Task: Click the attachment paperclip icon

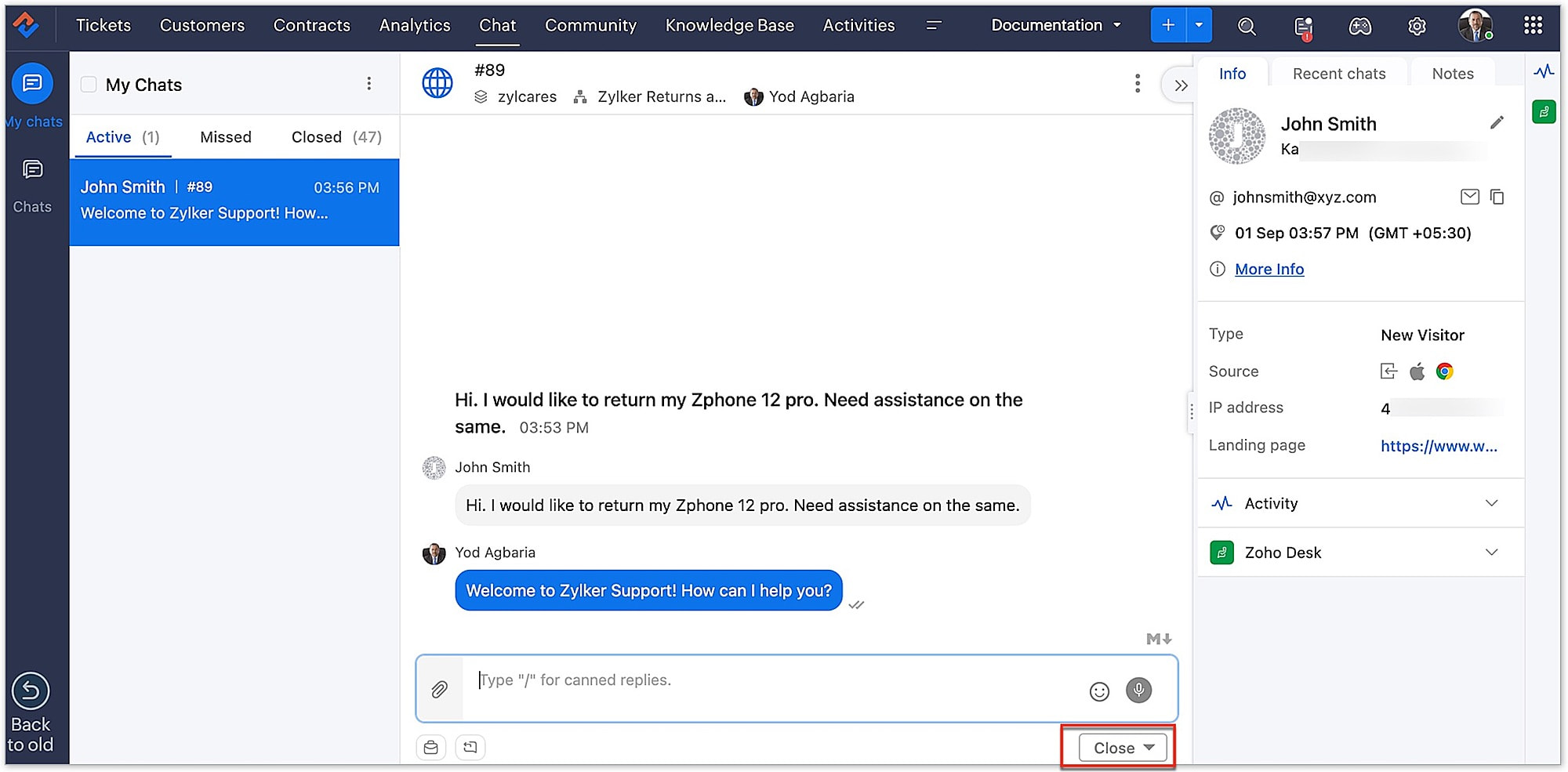Action: pos(439,689)
